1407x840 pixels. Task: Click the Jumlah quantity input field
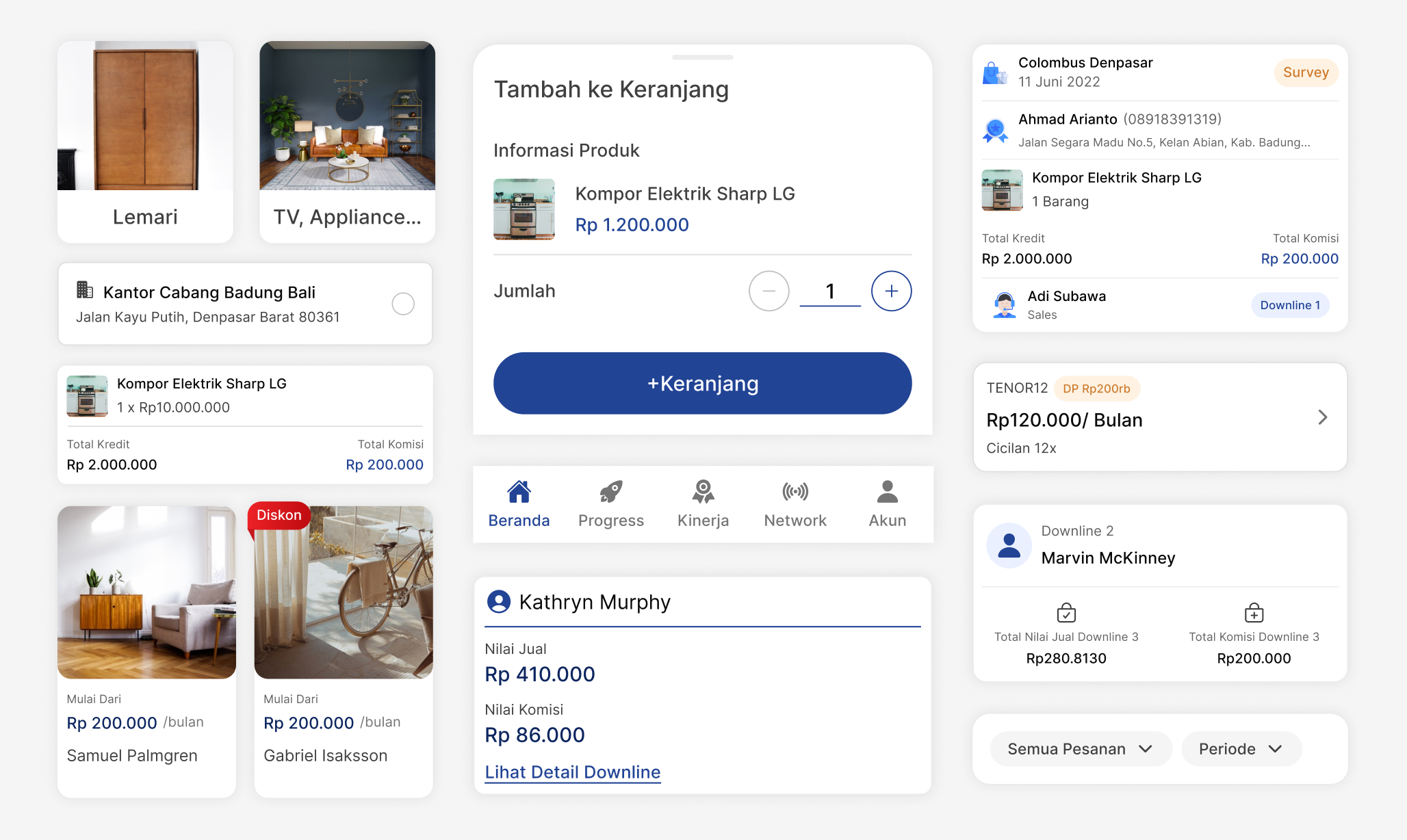[829, 291]
